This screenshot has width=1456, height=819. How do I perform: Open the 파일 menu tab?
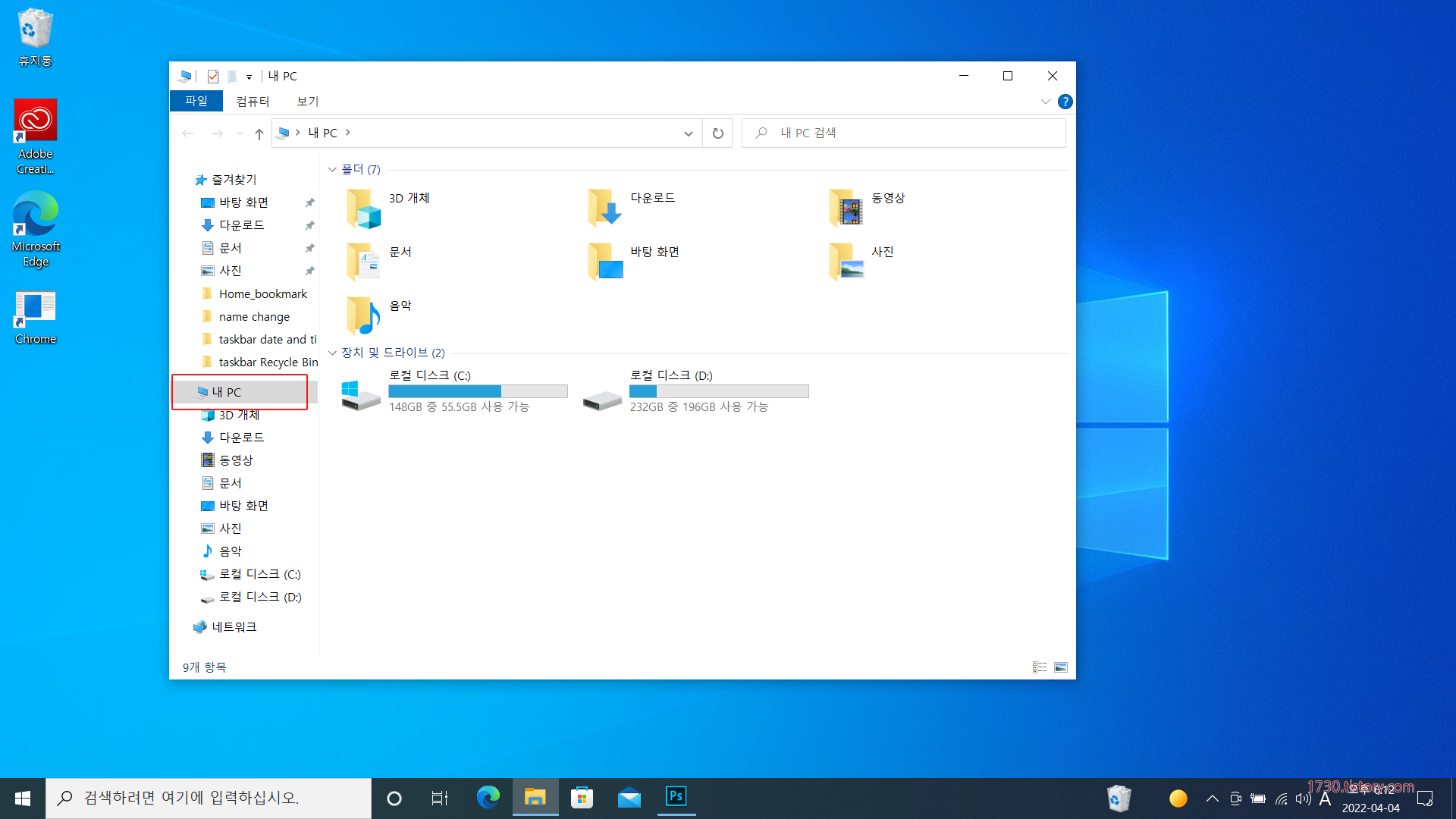coord(196,101)
